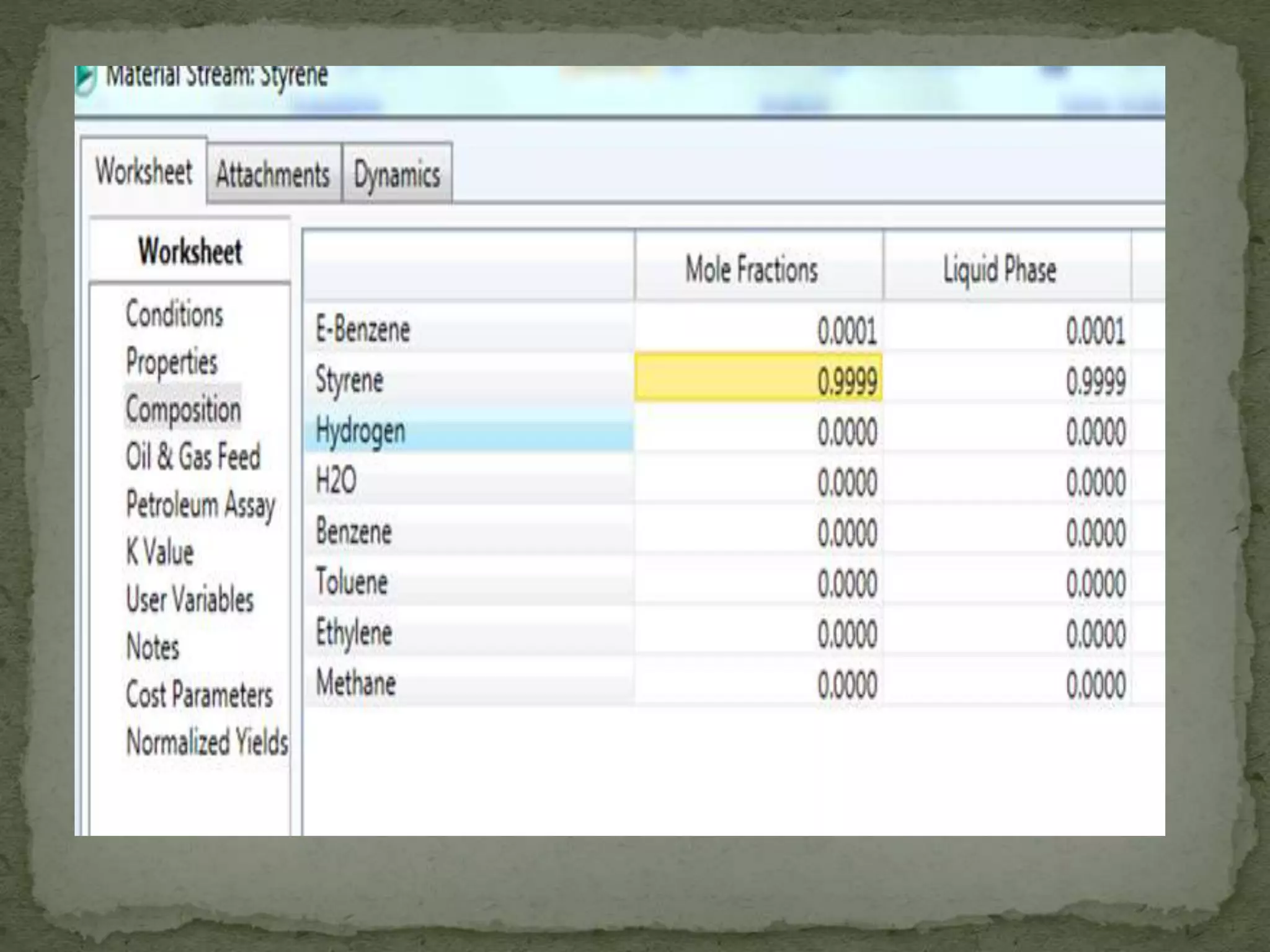Select Properties in the worksheet list
The image size is (1270, 952).
coord(172,362)
